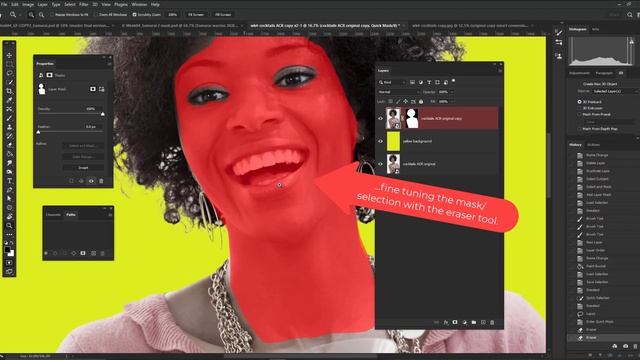Enable Resize Windows to Fit checkbox
This screenshot has height=360, width=640.
52,15
